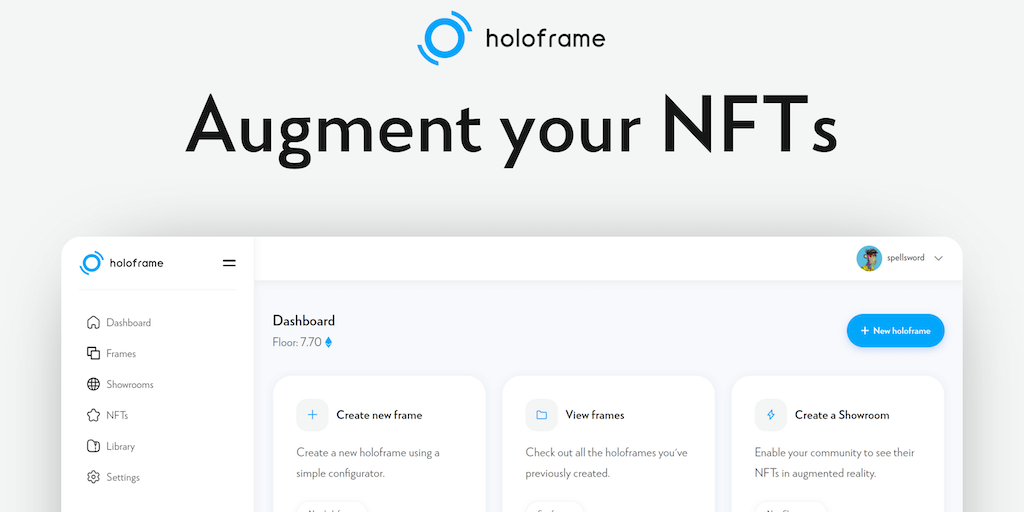The image size is (1024, 512).
Task: Click the NFTs star-shaped icon
Action: pyautogui.click(x=93, y=415)
